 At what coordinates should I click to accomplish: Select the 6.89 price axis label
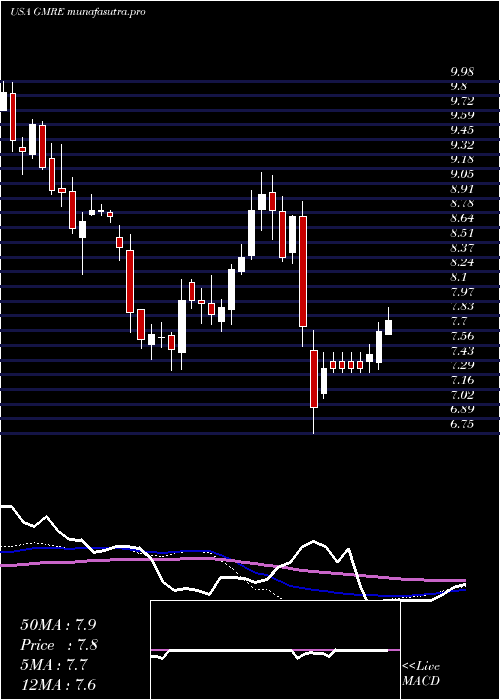tap(462, 410)
